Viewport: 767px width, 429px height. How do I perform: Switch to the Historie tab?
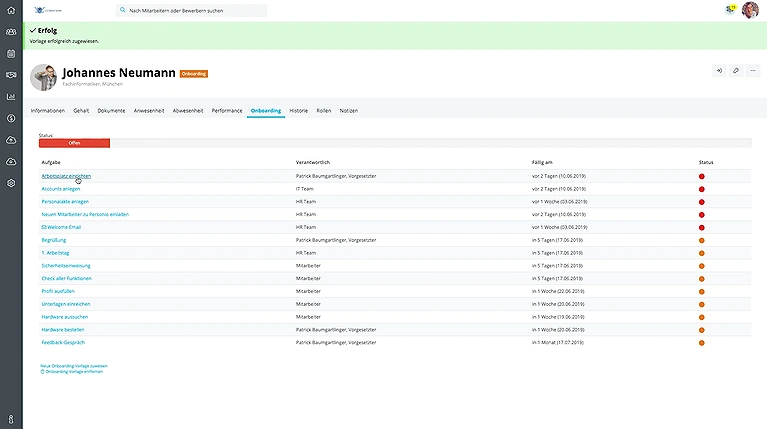[298, 111]
